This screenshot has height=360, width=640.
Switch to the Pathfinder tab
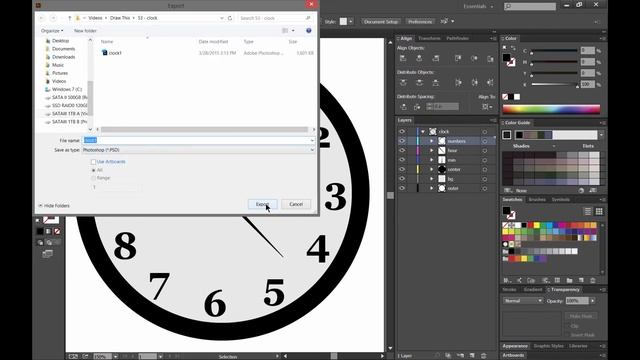click(x=457, y=38)
